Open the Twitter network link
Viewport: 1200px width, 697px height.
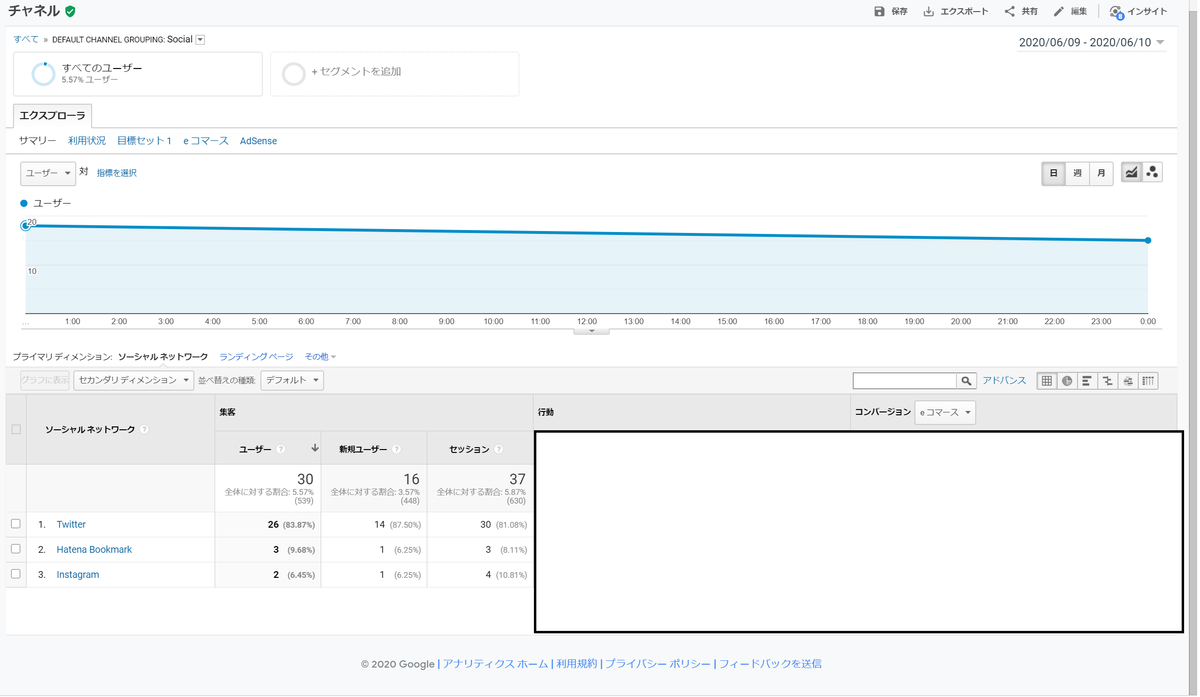(x=71, y=524)
